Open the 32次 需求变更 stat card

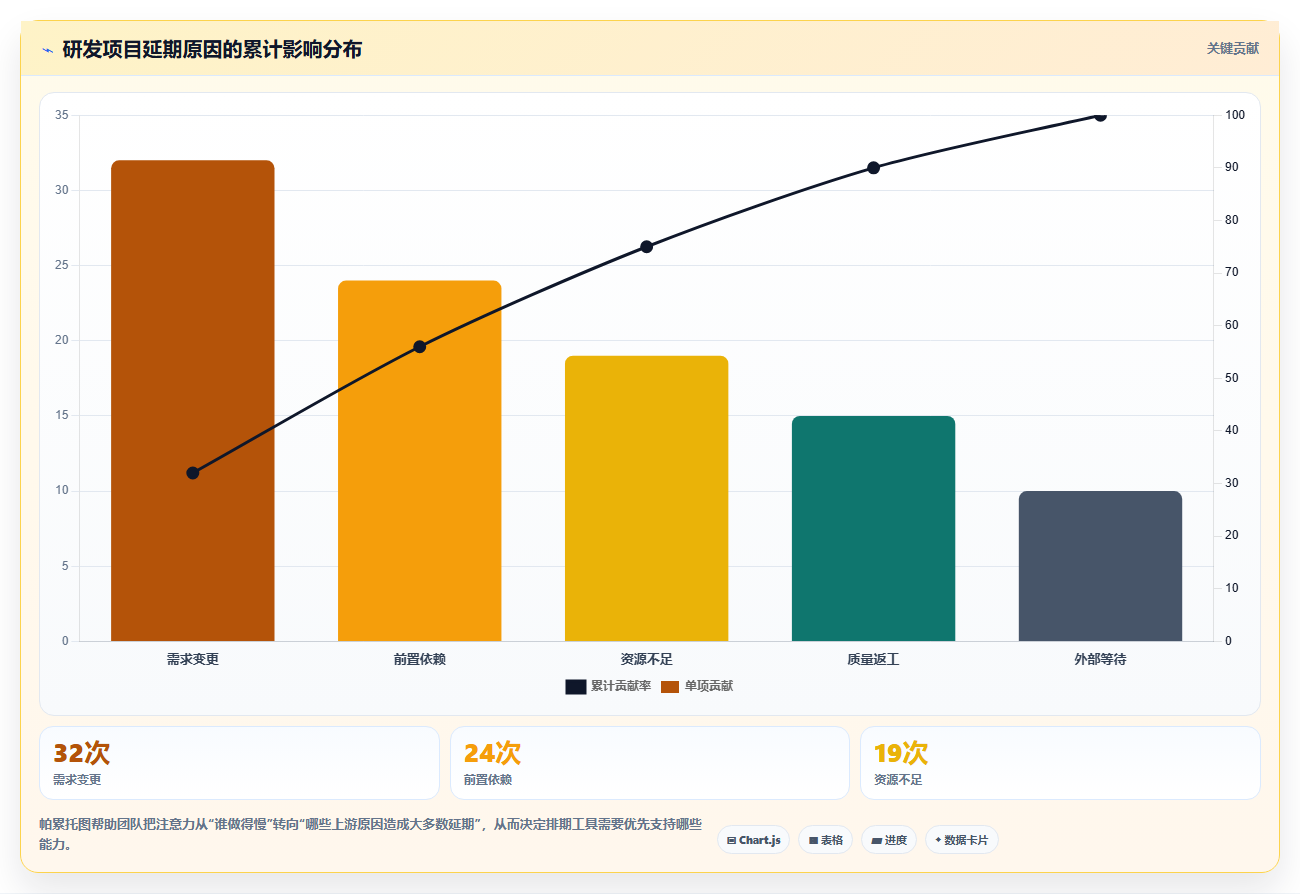tap(239, 763)
